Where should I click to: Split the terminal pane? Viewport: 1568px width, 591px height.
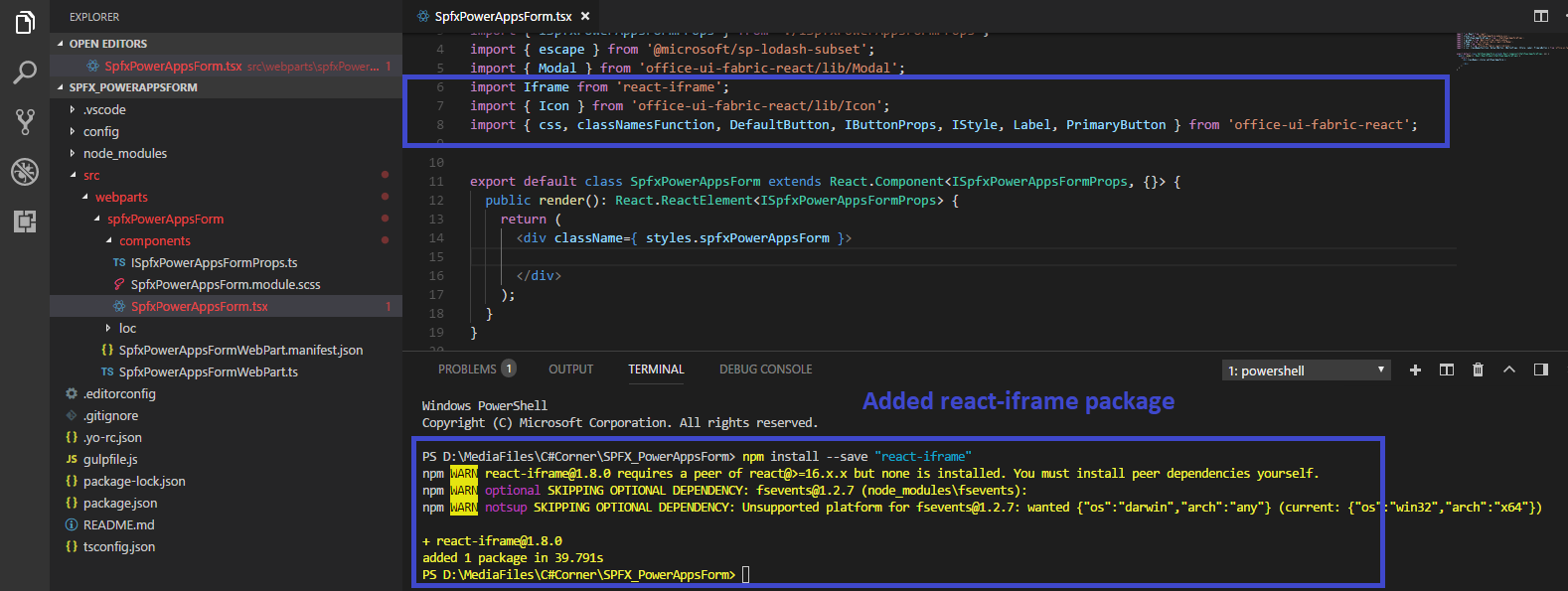click(x=1447, y=369)
